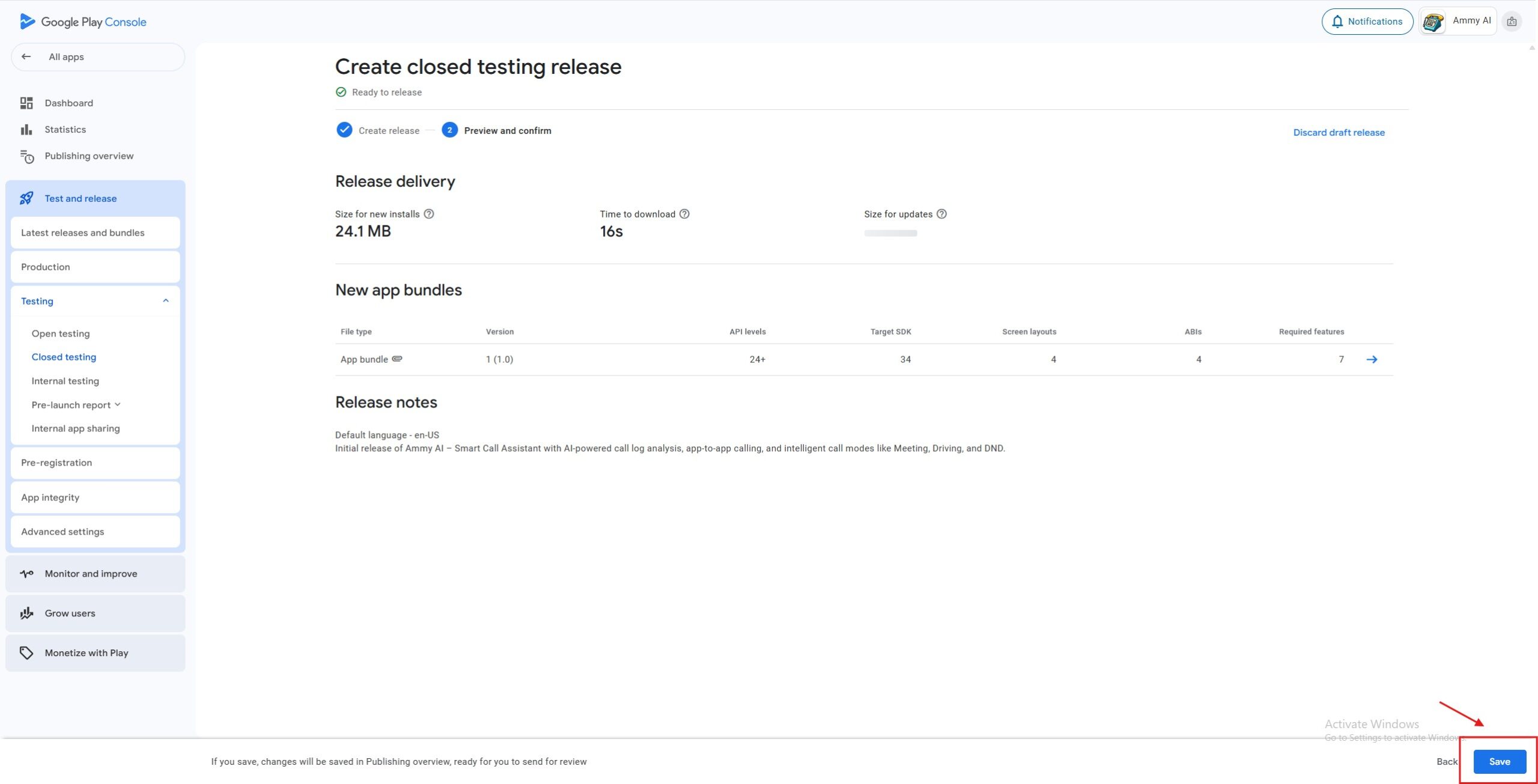Click the Save button
Viewport: 1538px width, 784px height.
[1499, 761]
